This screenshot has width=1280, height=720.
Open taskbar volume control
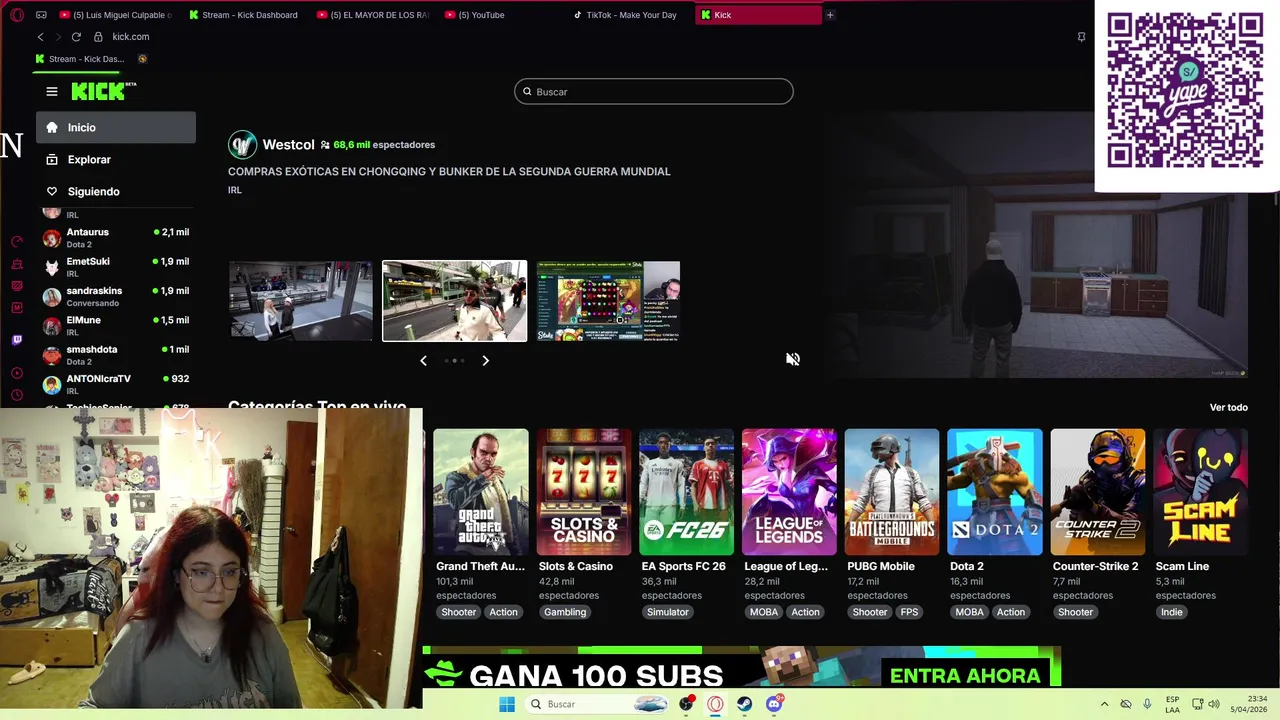(x=1215, y=704)
